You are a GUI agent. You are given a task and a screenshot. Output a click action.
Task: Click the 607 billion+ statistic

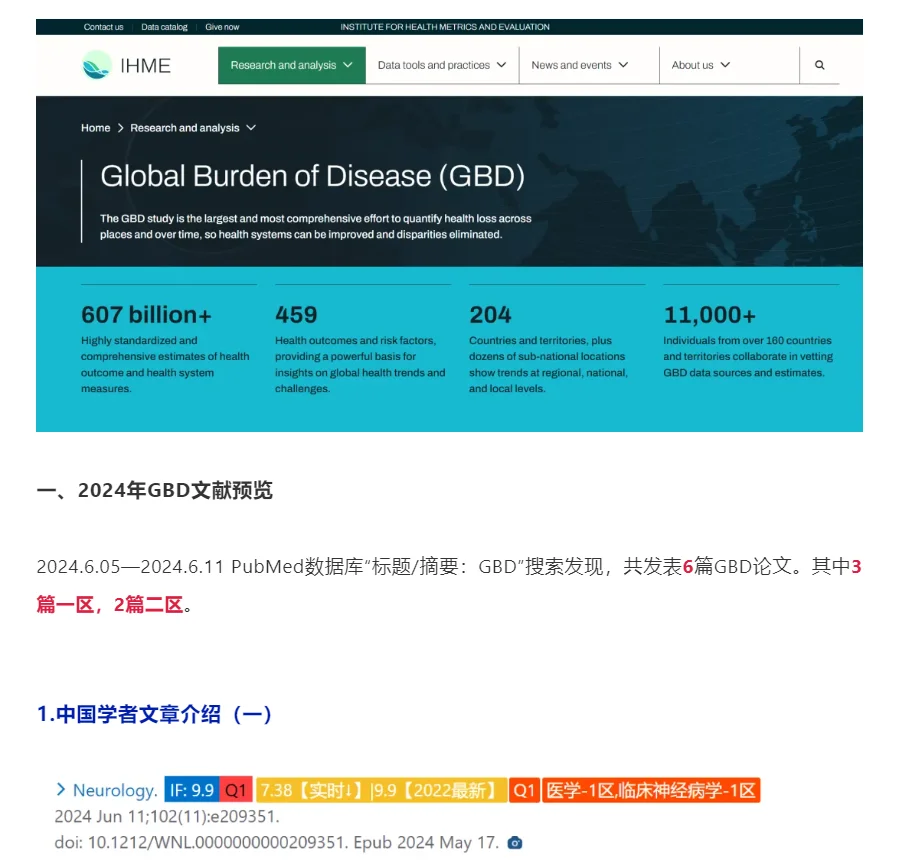pyautogui.click(x=146, y=314)
